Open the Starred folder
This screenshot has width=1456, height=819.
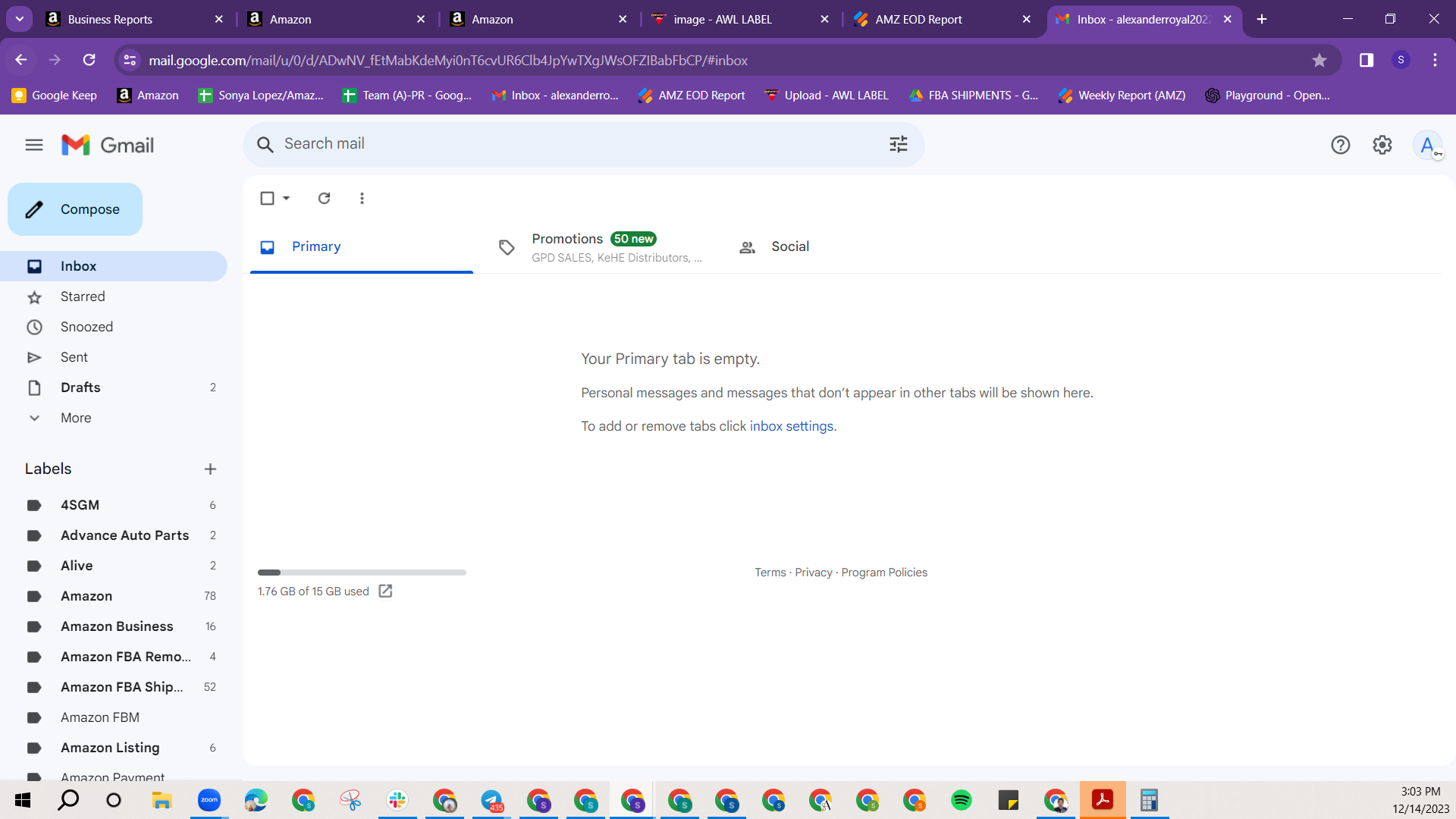point(114,297)
